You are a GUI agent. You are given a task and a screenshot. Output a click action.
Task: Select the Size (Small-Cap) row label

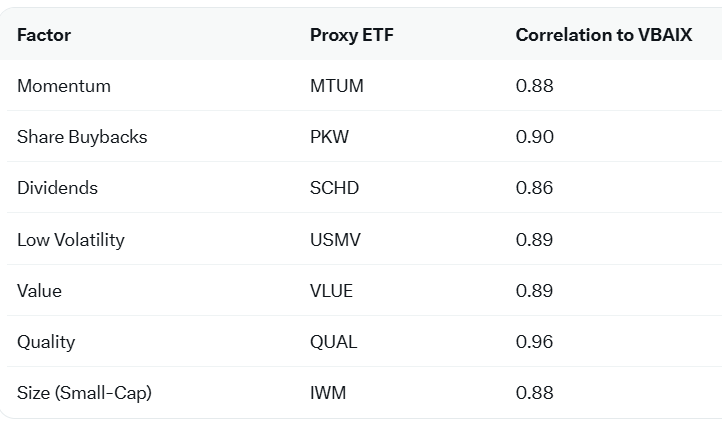click(84, 393)
